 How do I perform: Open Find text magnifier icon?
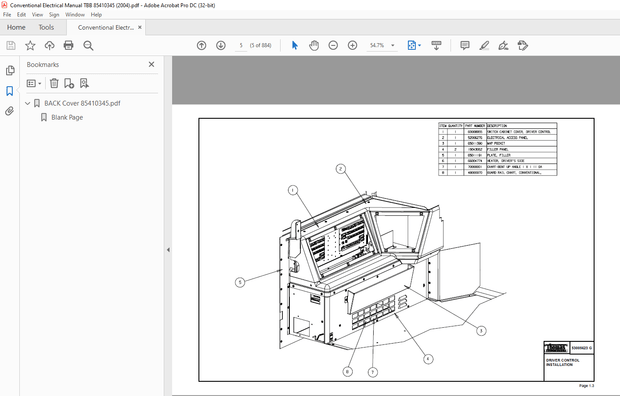point(88,45)
